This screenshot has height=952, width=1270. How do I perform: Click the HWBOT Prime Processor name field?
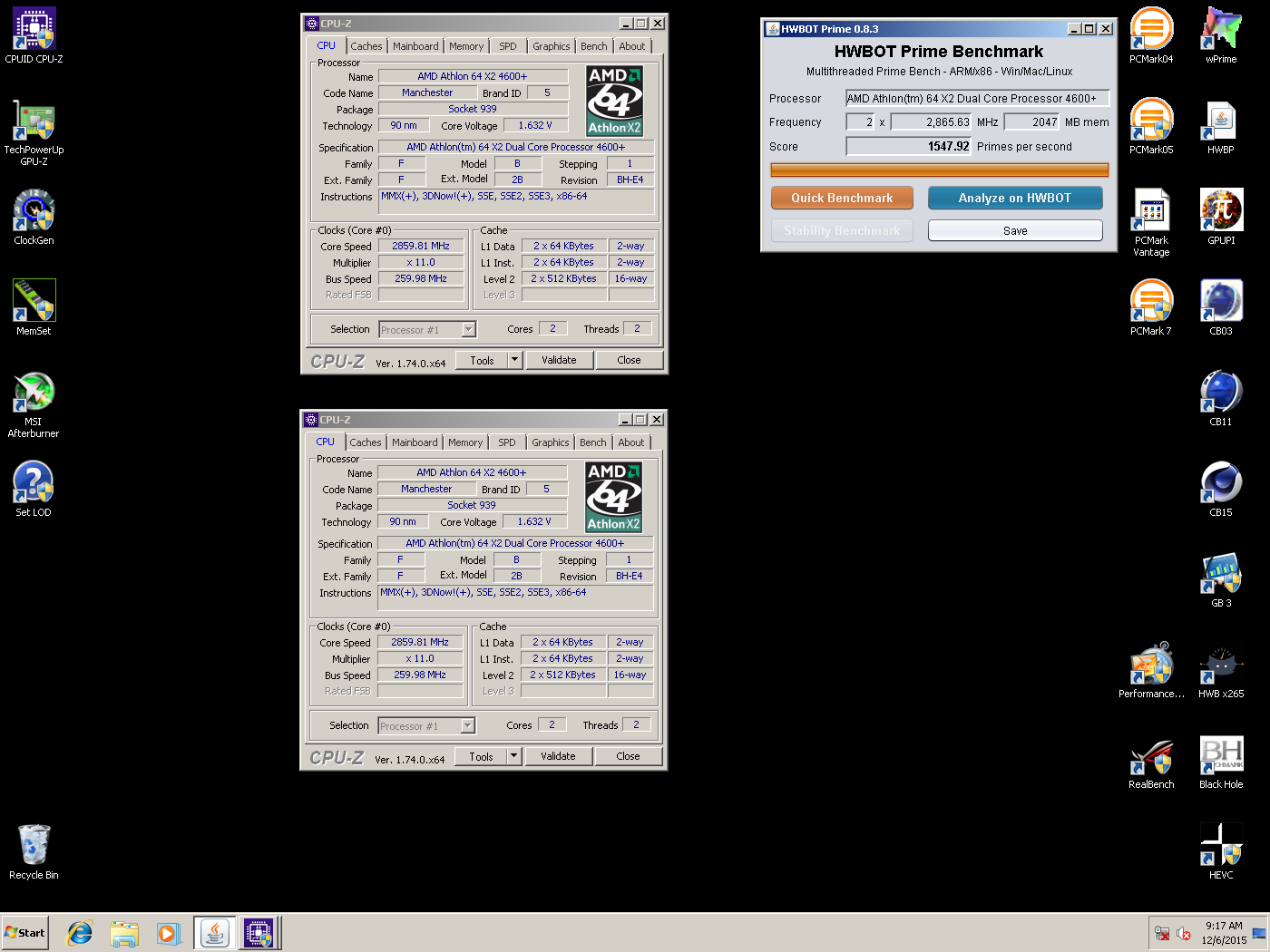(977, 98)
